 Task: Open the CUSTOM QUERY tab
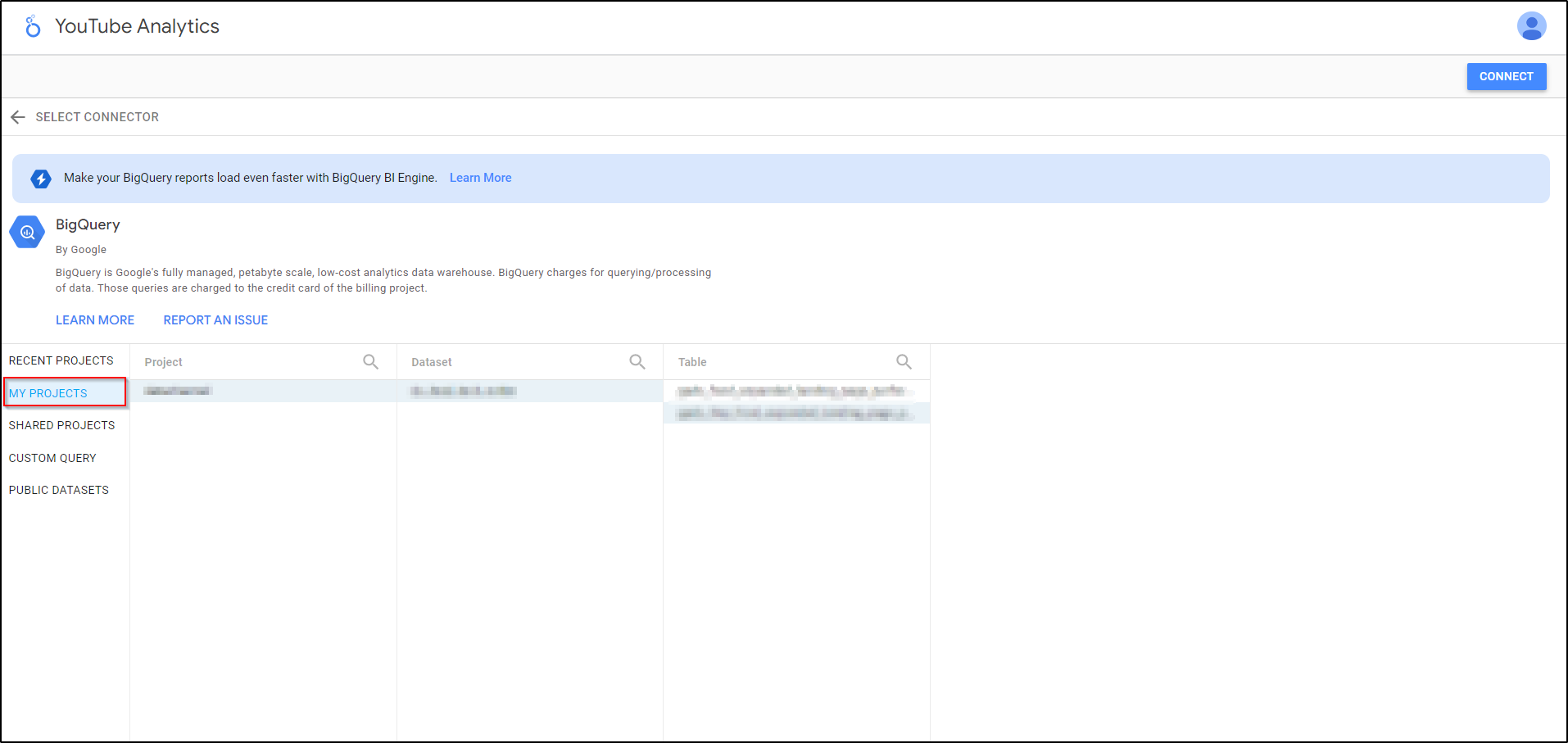[x=52, y=458]
